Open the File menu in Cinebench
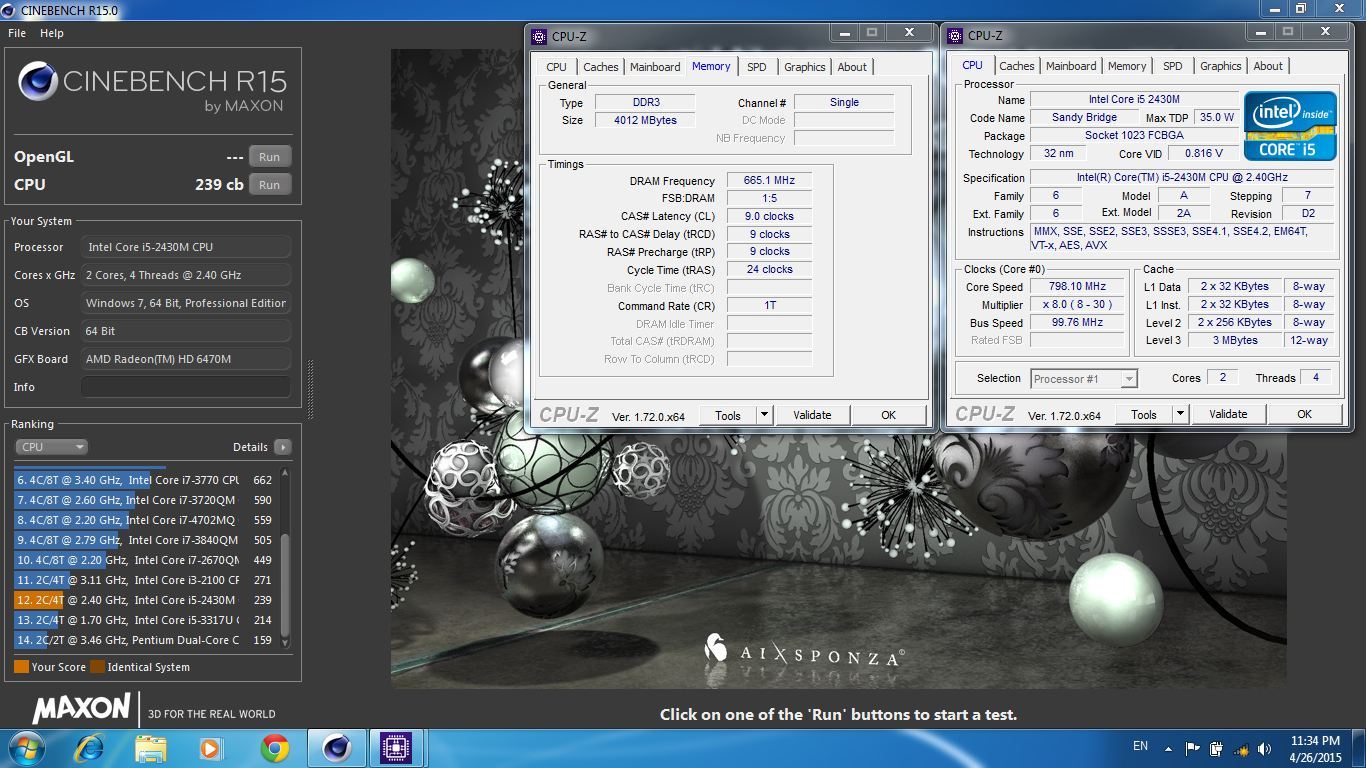1366x768 pixels. point(17,33)
